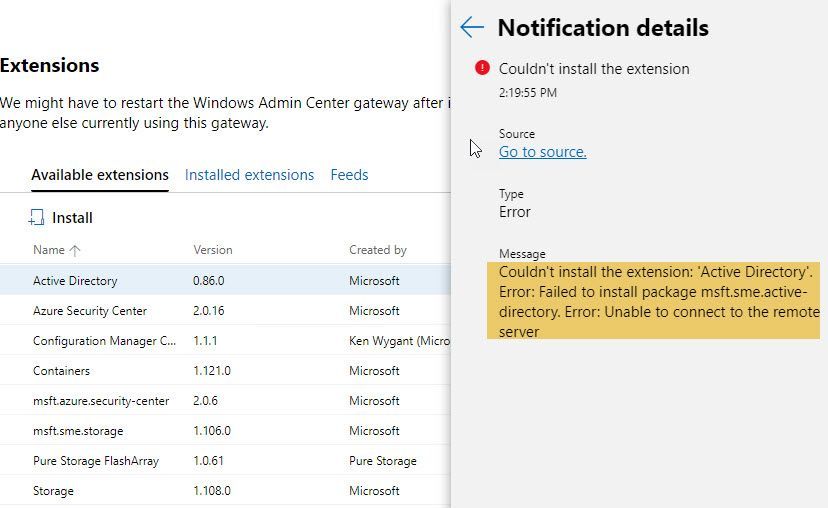Click the Install extension icon

coord(36,218)
